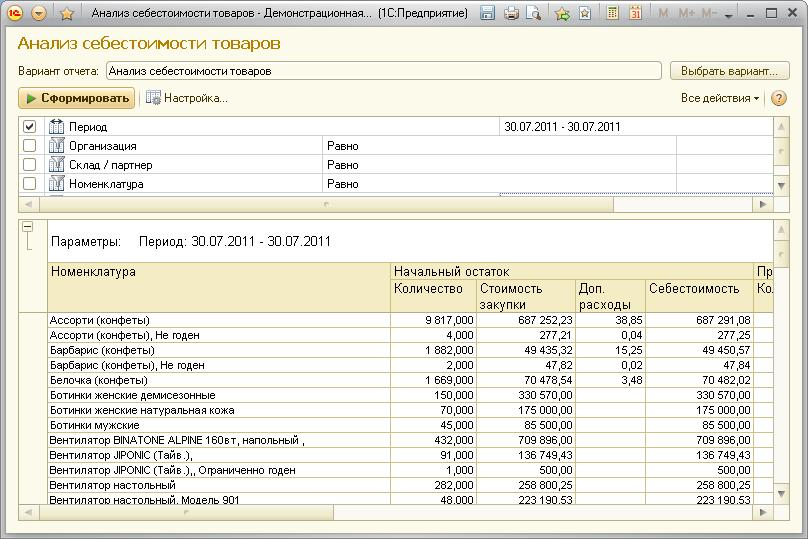Open the Все действия dropdown menu
Image resolution: width=812 pixels, height=539 pixels.
click(719, 98)
